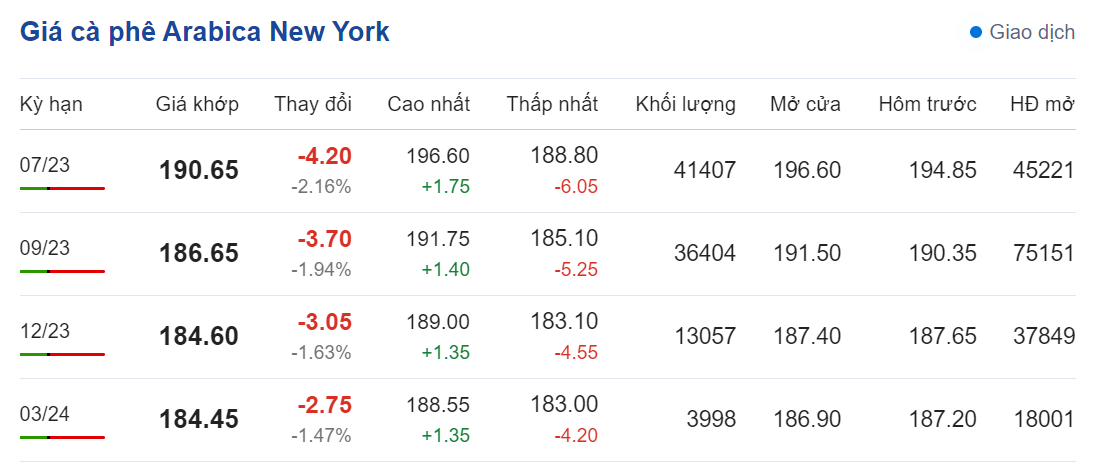
Task: Click the Hôm trước column header
Action: pos(927,104)
